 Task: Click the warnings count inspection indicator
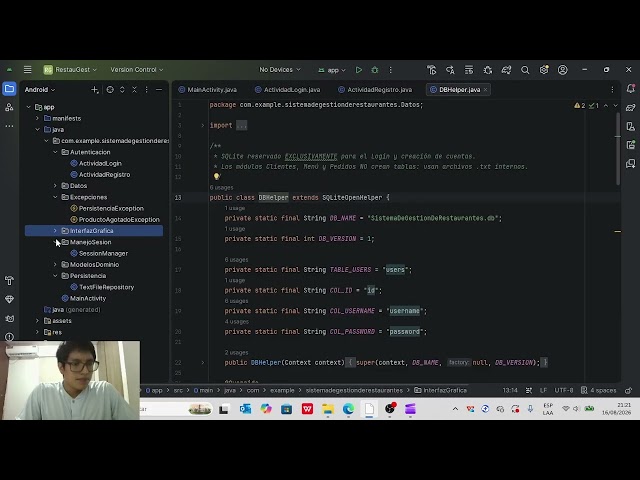coord(580,105)
